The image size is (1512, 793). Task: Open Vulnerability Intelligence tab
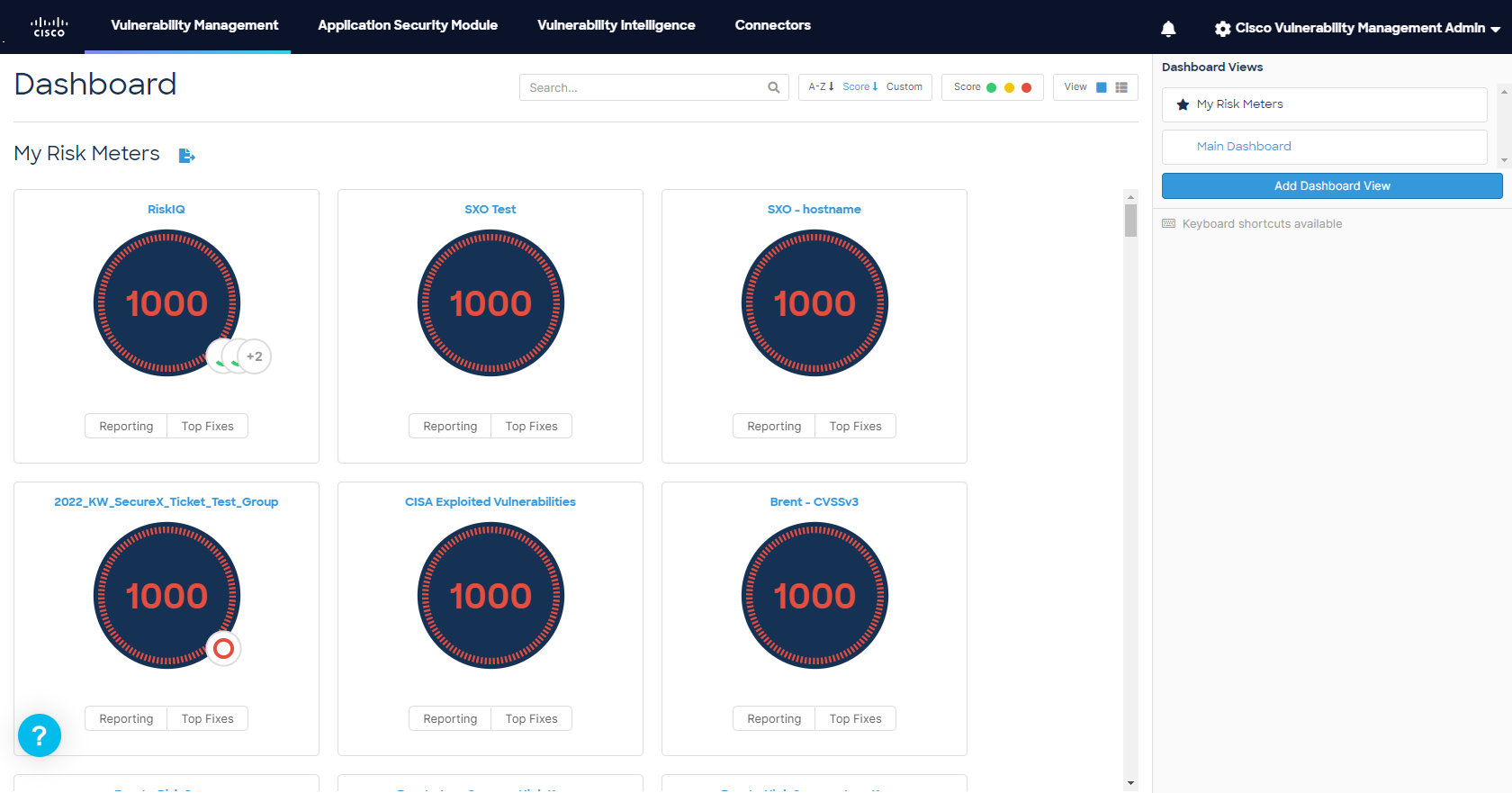click(x=616, y=25)
